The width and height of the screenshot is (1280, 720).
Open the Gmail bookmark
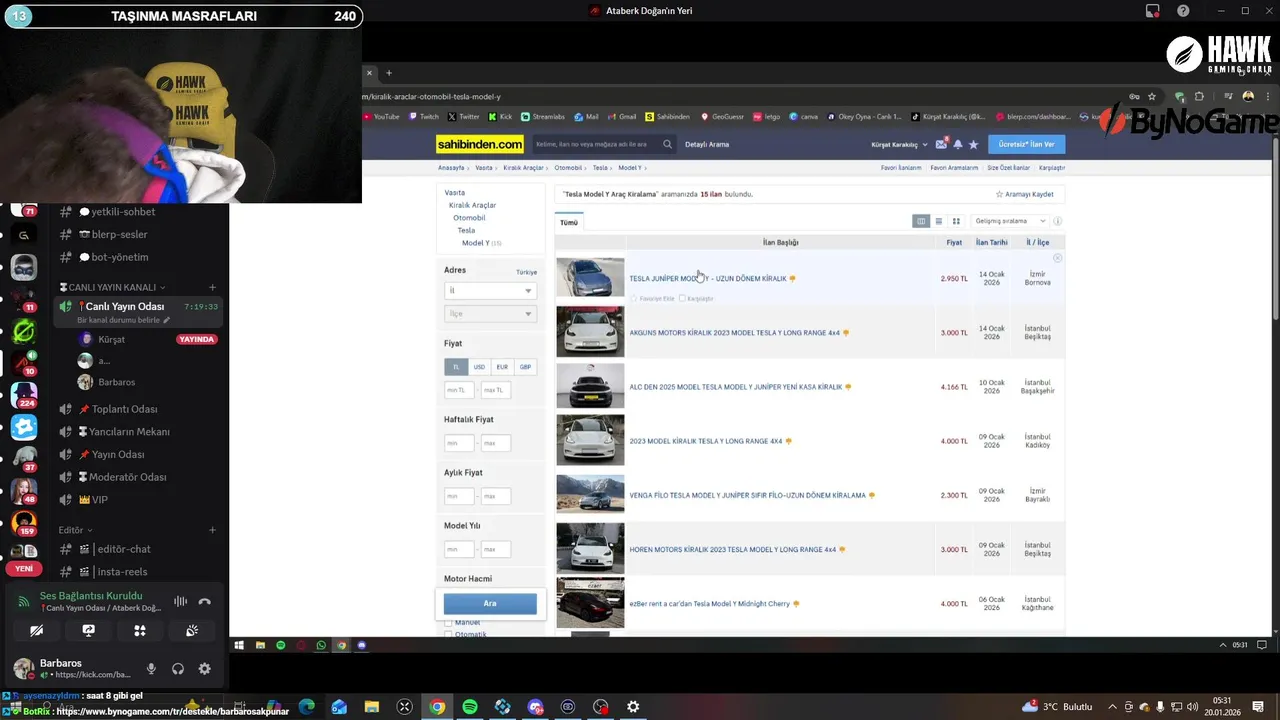tap(622, 117)
